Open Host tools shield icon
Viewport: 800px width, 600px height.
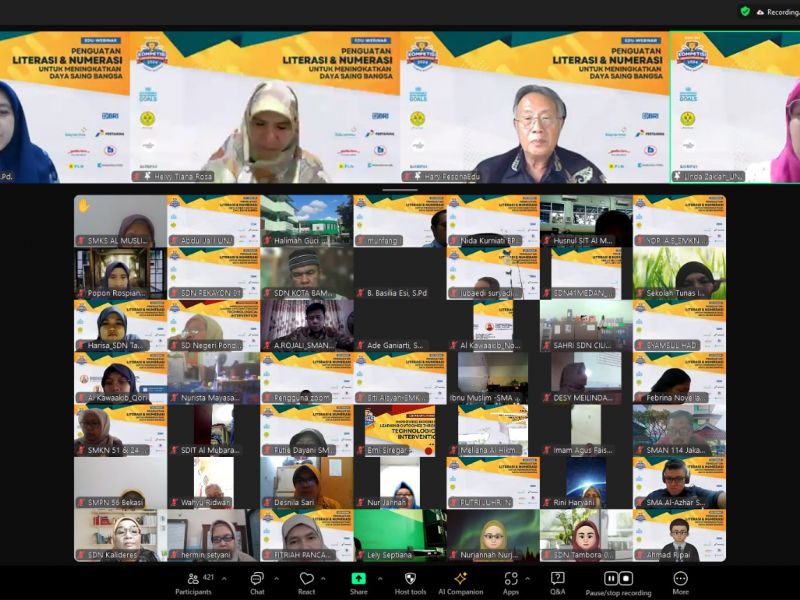point(410,580)
